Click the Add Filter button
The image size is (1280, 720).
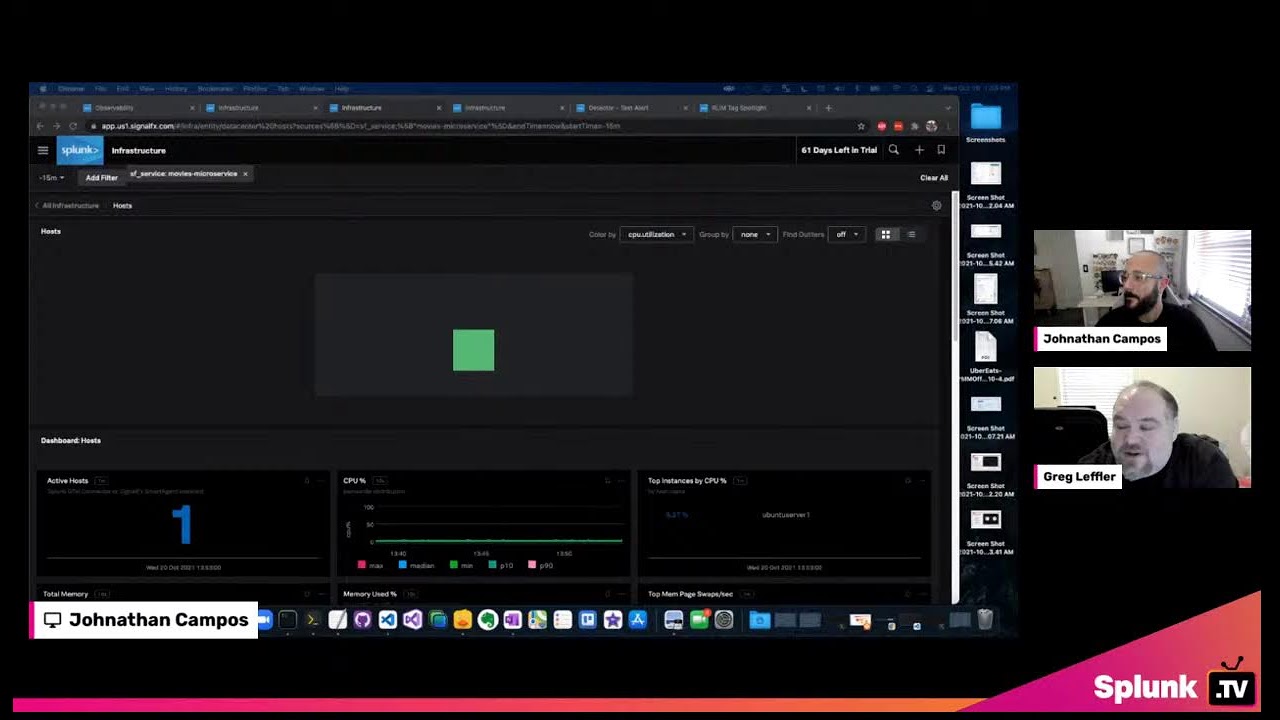[x=101, y=177]
